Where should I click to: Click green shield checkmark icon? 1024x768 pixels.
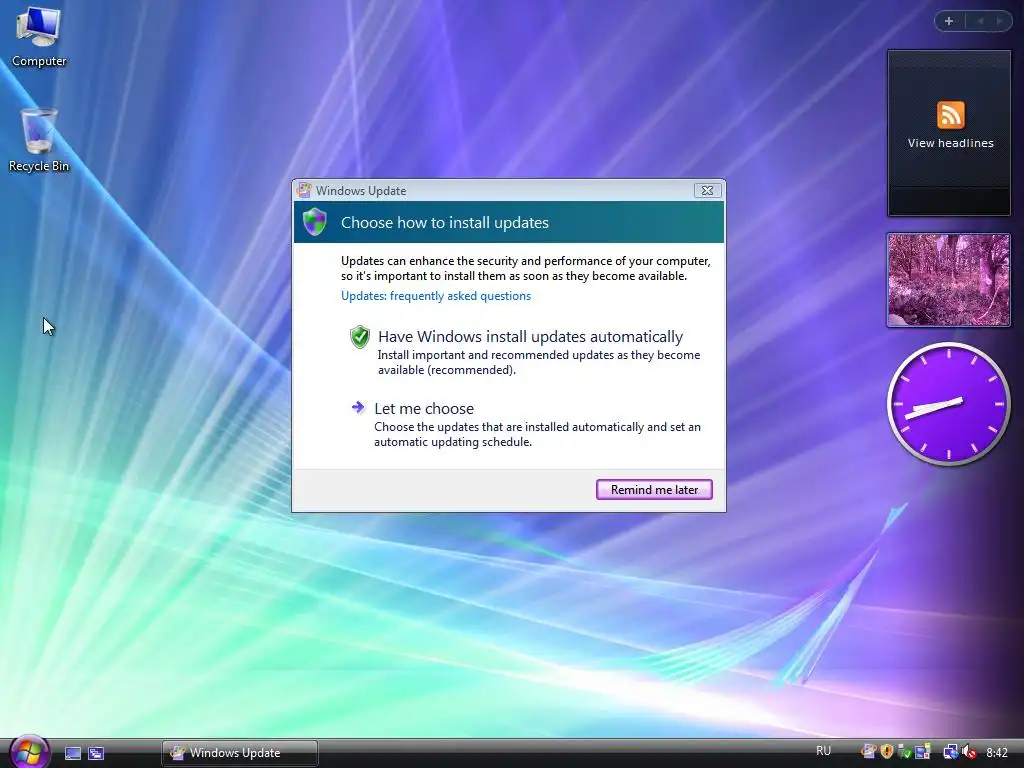tap(359, 337)
